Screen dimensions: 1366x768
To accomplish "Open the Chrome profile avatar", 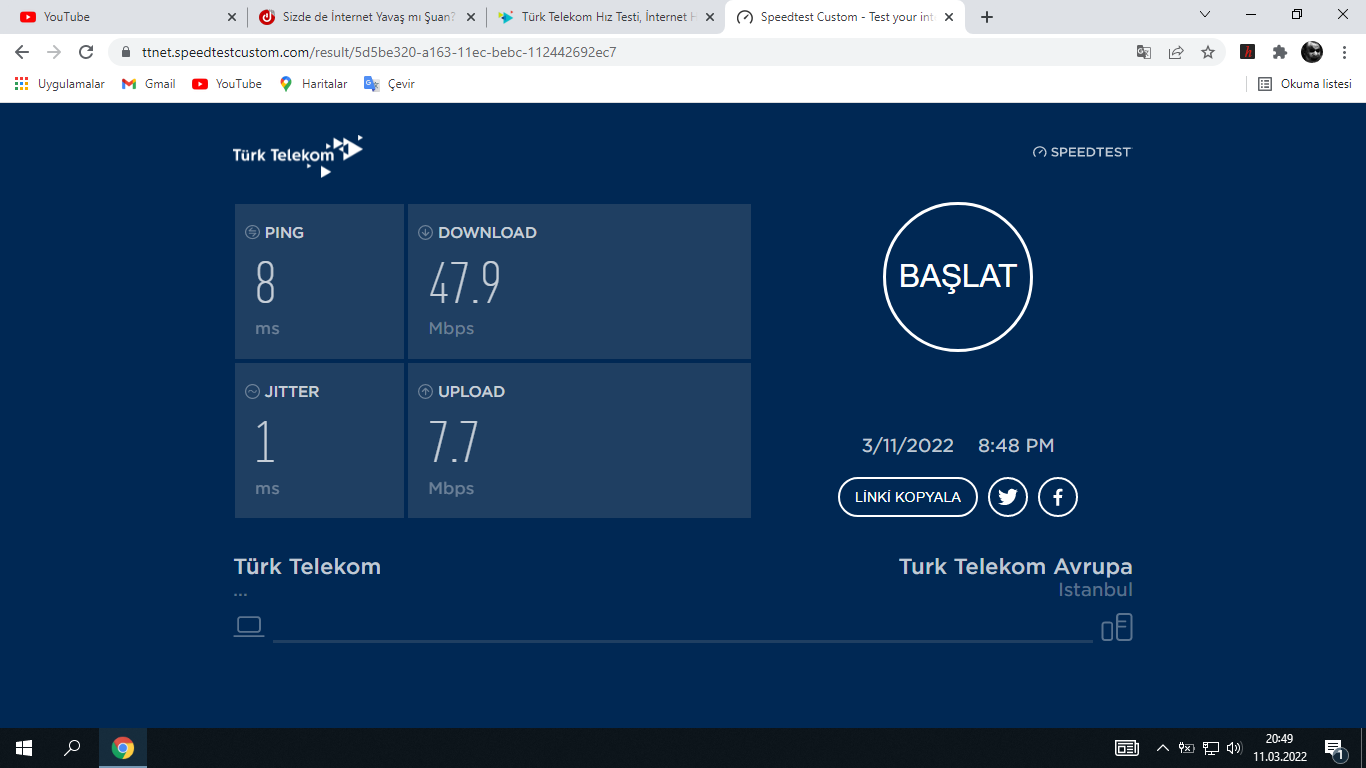I will [1312, 52].
